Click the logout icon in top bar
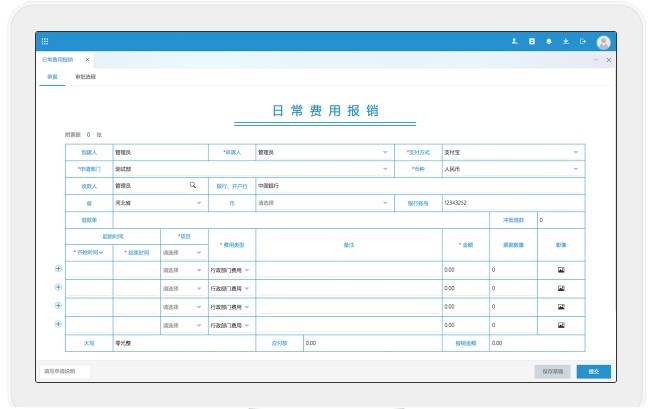Viewport: 650px width, 409px height. [x=582, y=41]
